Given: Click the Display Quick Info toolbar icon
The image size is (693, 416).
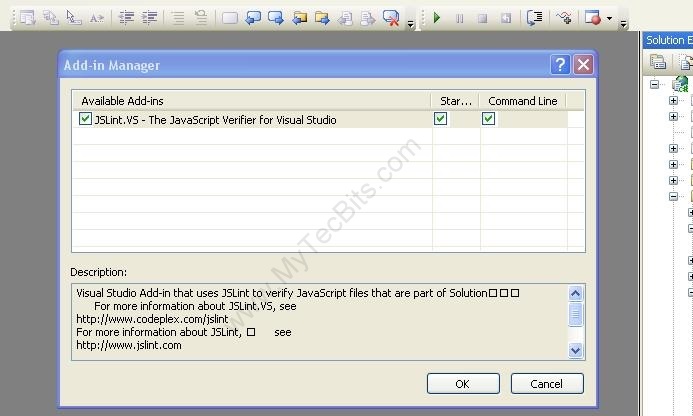Looking at the screenshot, I should coord(73,18).
